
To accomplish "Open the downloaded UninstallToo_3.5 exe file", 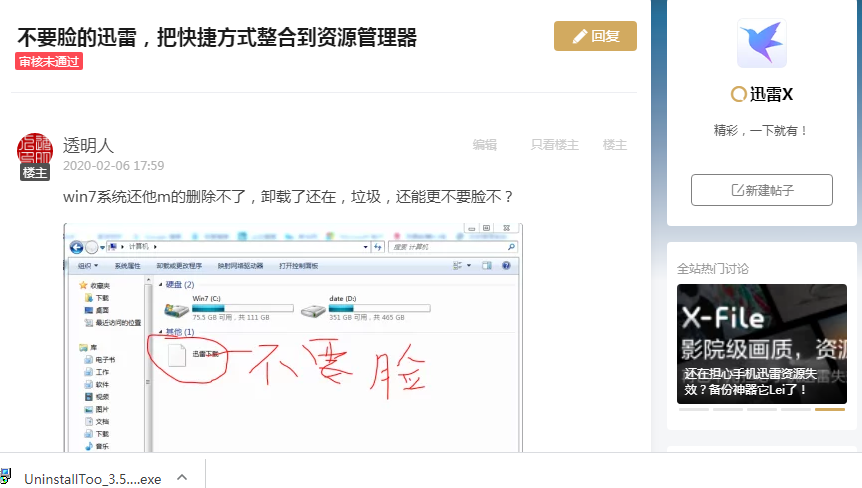I will tap(92, 479).
